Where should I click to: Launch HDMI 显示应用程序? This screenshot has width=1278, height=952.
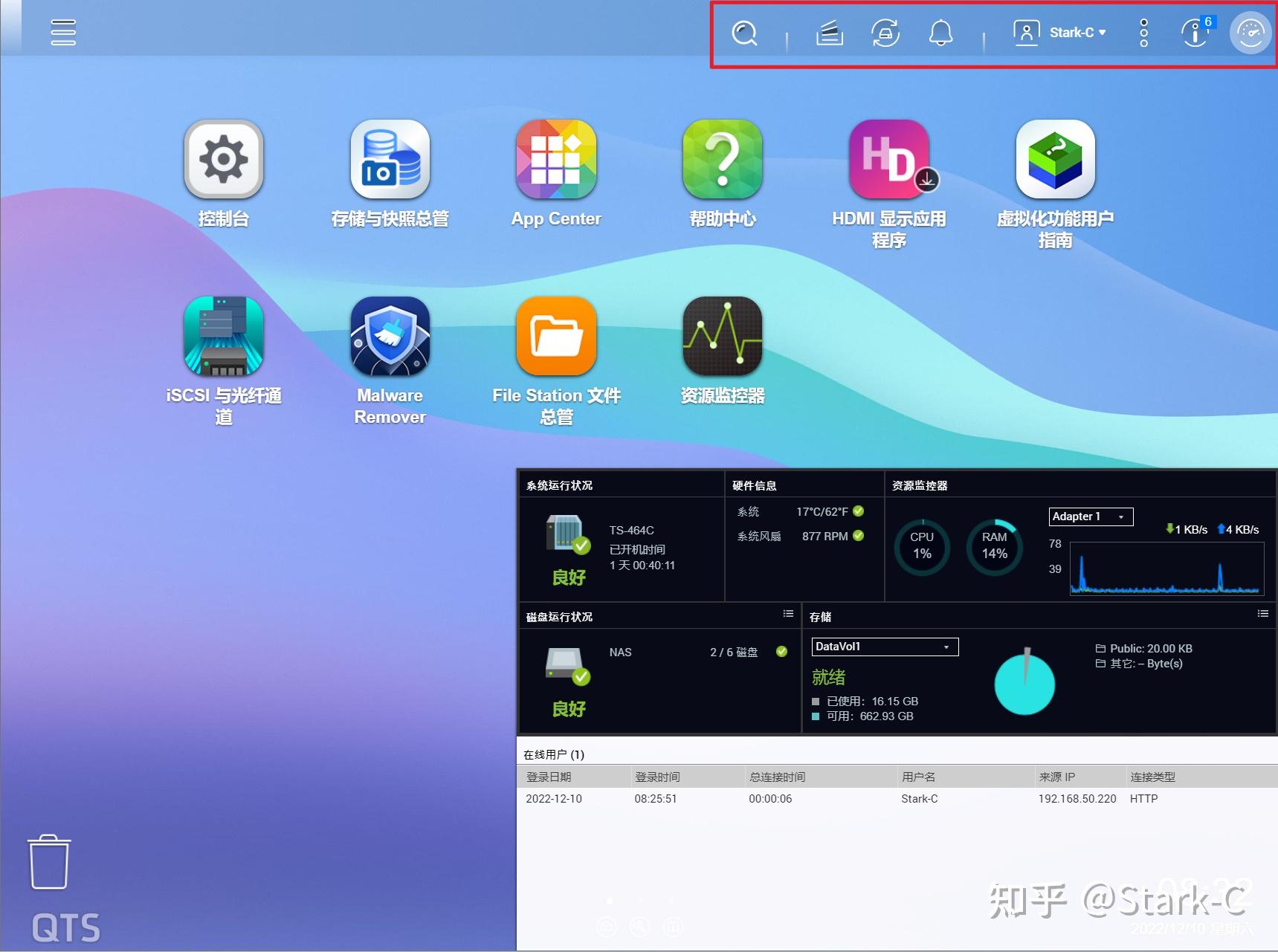(x=889, y=160)
